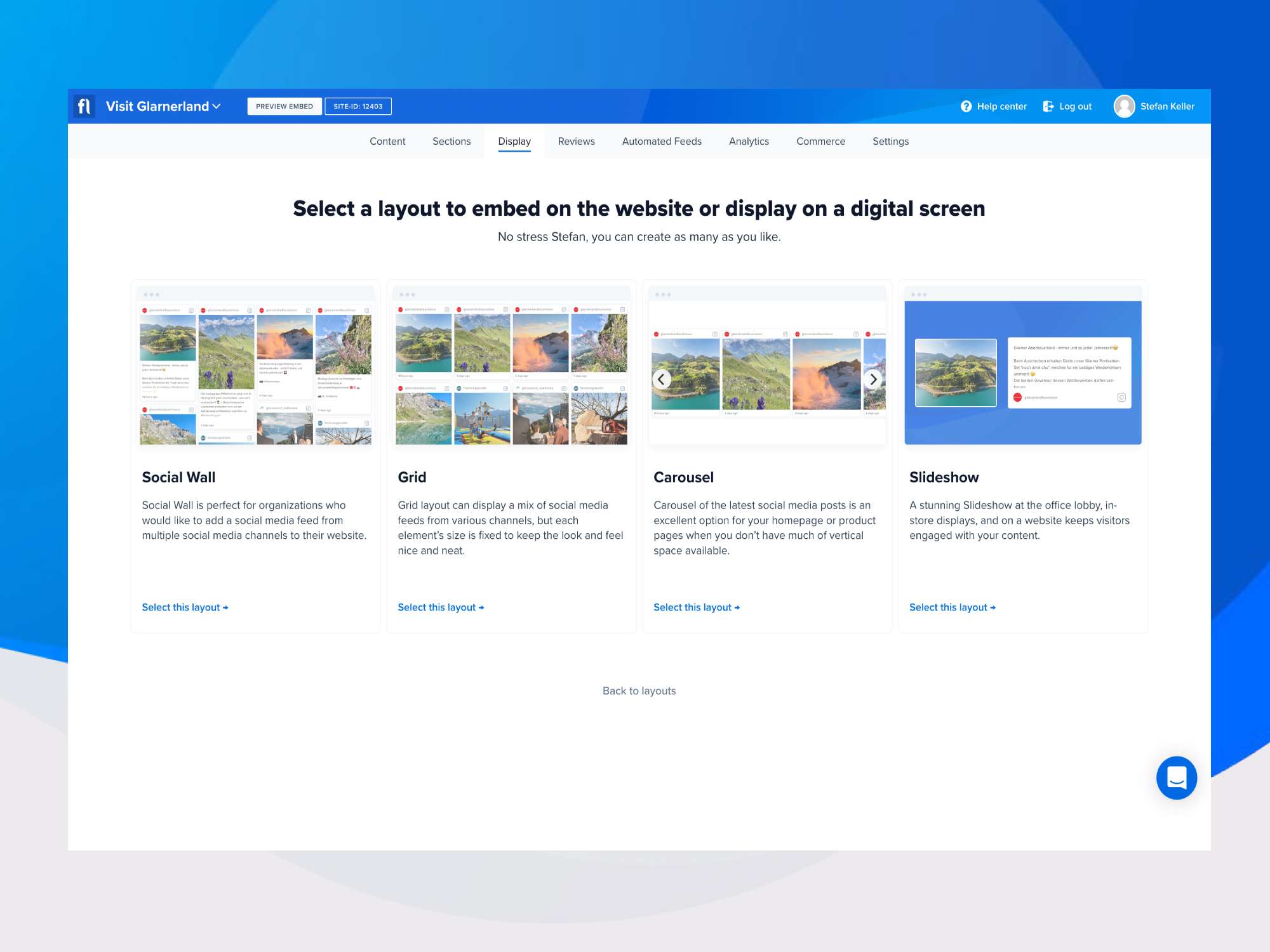Open the Help center question icon
Viewport: 1270px width, 952px height.
[x=966, y=107]
